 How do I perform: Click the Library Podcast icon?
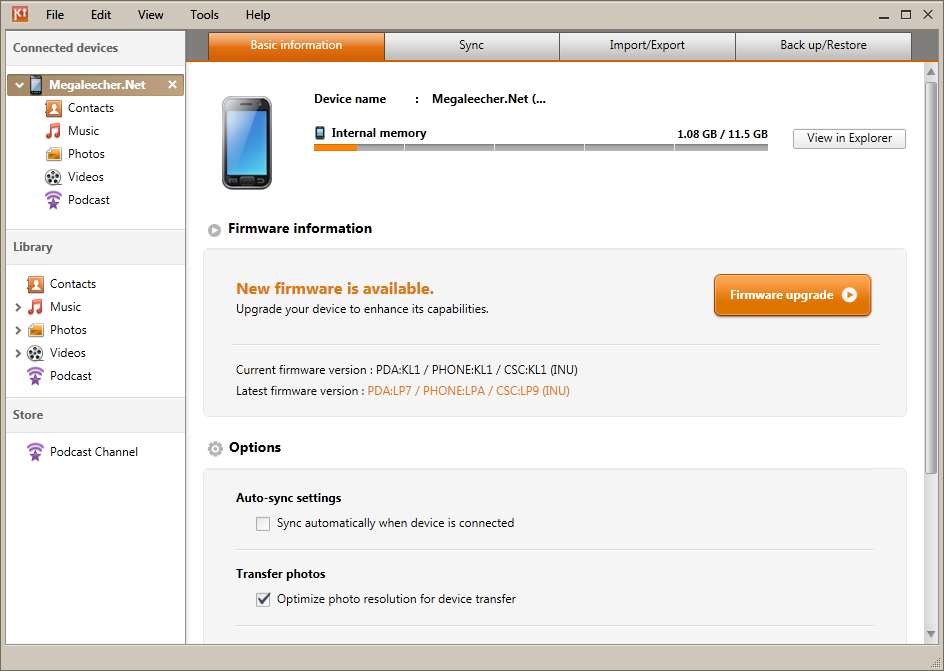(x=36, y=376)
